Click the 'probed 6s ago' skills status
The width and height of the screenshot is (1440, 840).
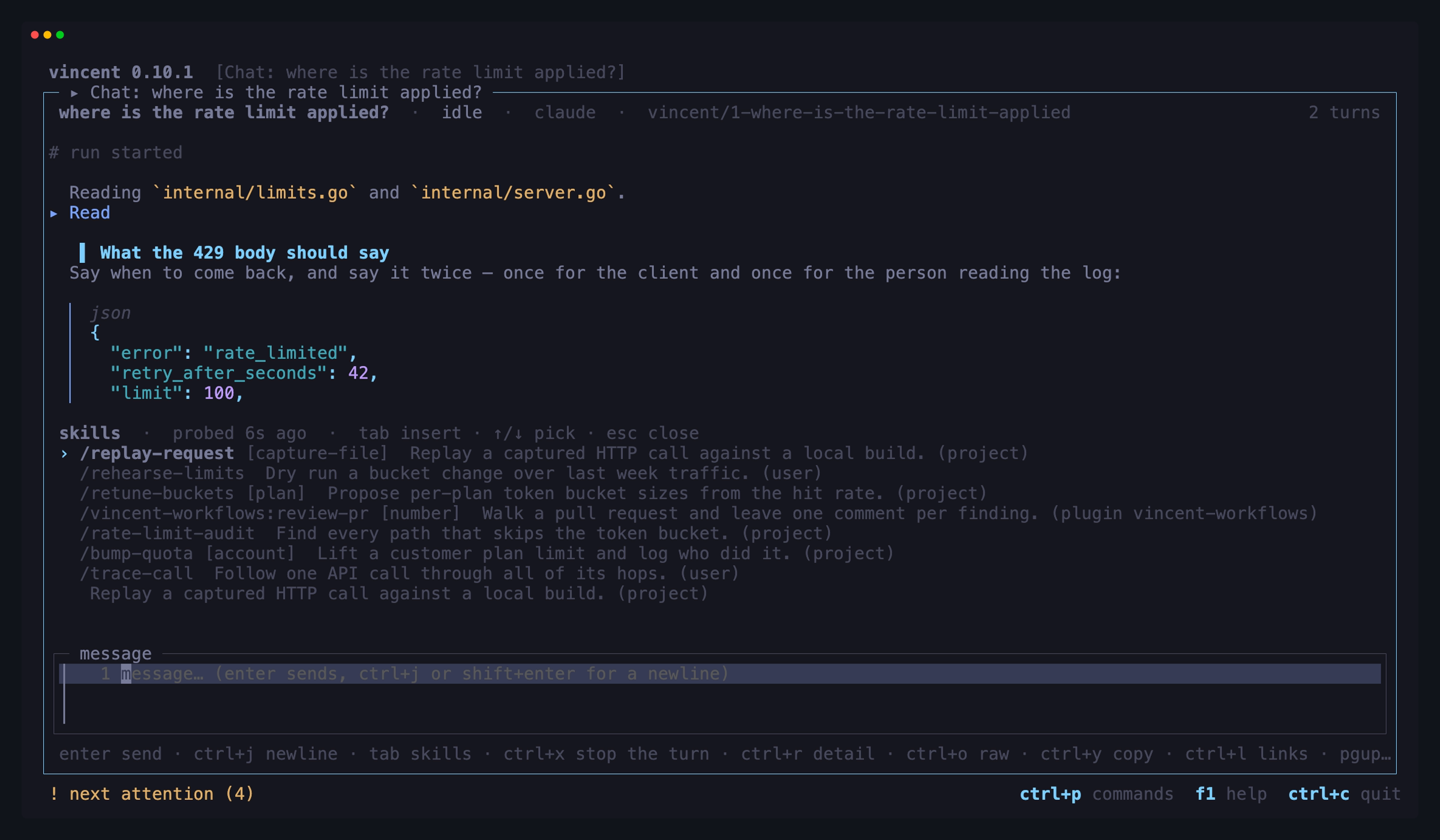coord(239,433)
